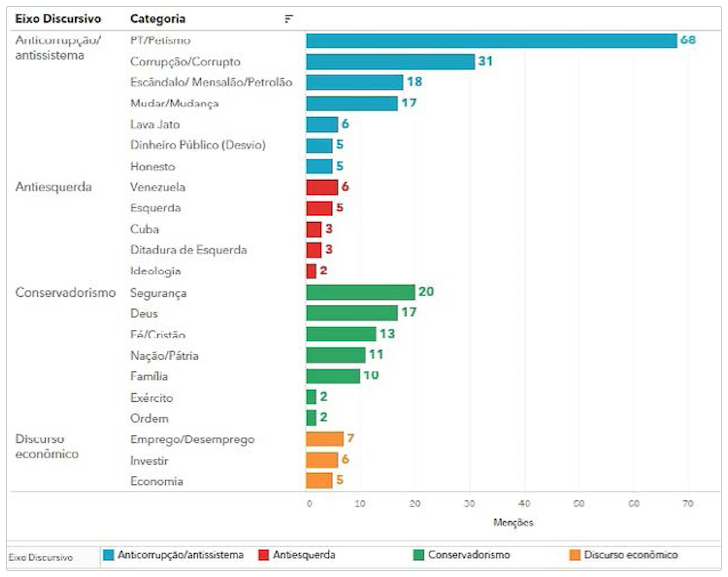Select the Segurança green bar
This screenshot has width=728, height=577.
click(360, 292)
